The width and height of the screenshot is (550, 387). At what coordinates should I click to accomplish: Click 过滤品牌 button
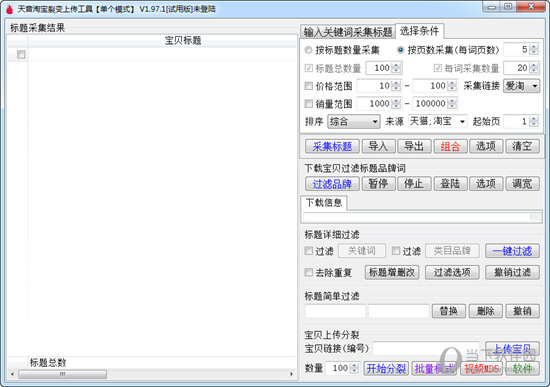[x=332, y=184]
